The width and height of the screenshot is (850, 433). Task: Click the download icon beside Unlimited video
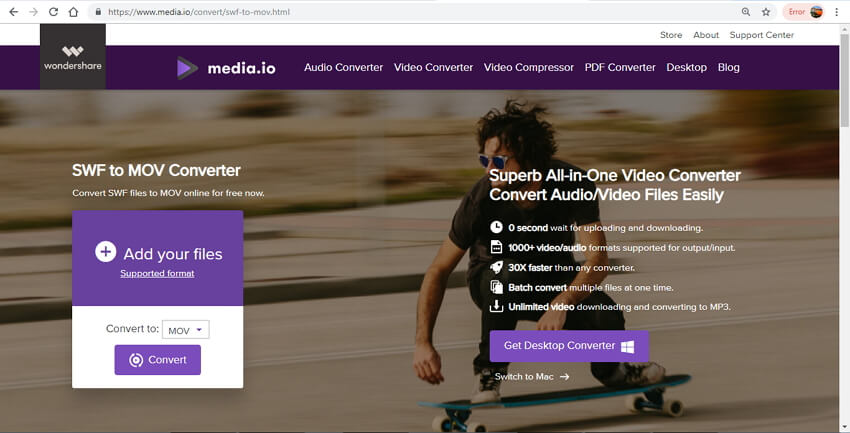497,306
